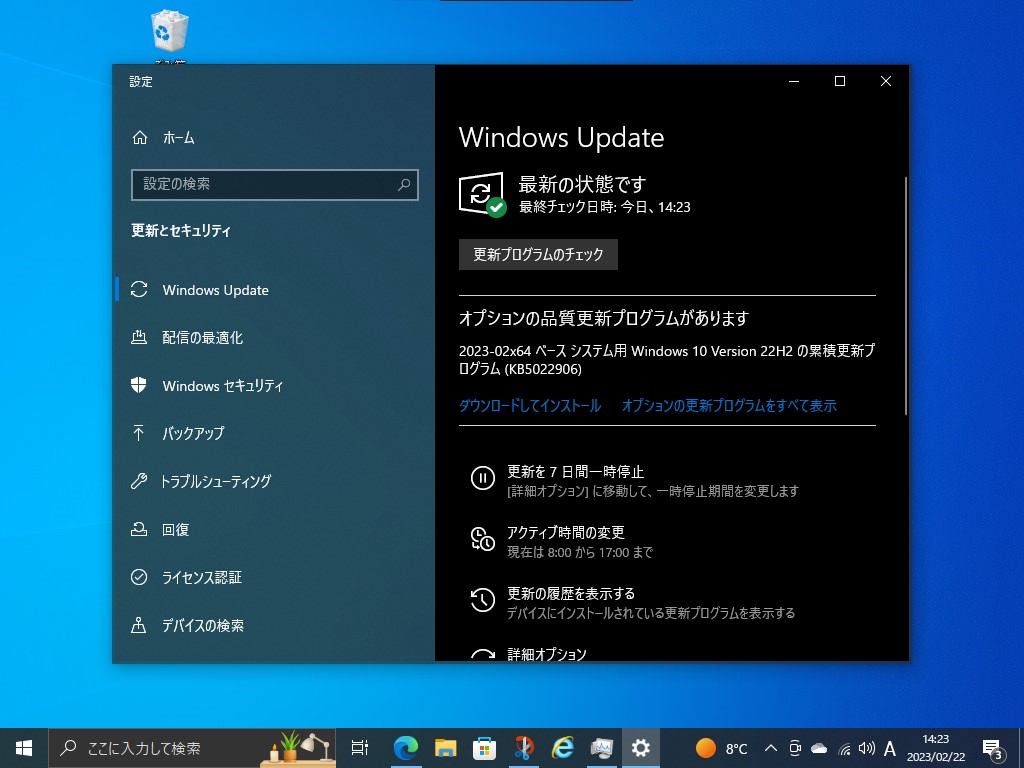Click the 設定の検索 search field

[x=275, y=185]
